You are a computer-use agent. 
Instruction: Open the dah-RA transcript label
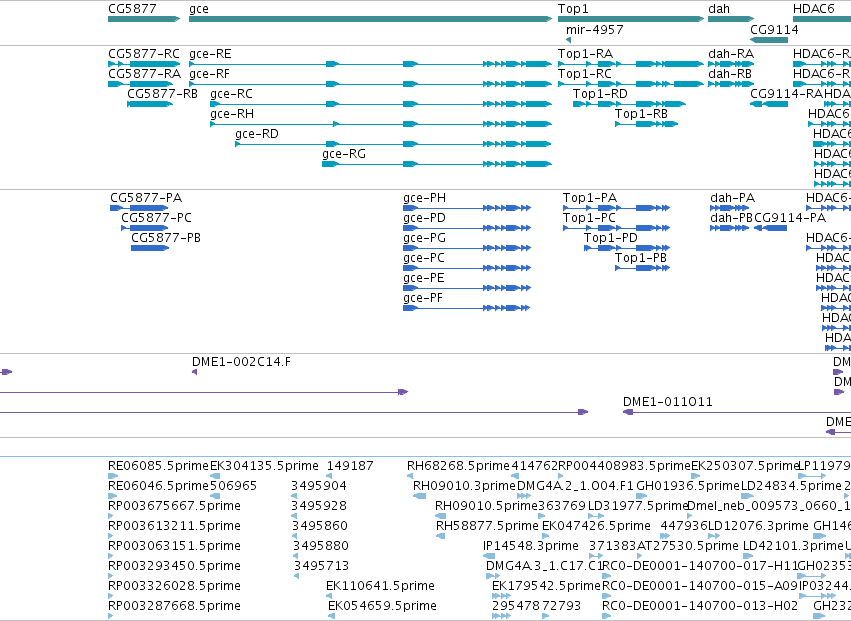click(x=731, y=54)
